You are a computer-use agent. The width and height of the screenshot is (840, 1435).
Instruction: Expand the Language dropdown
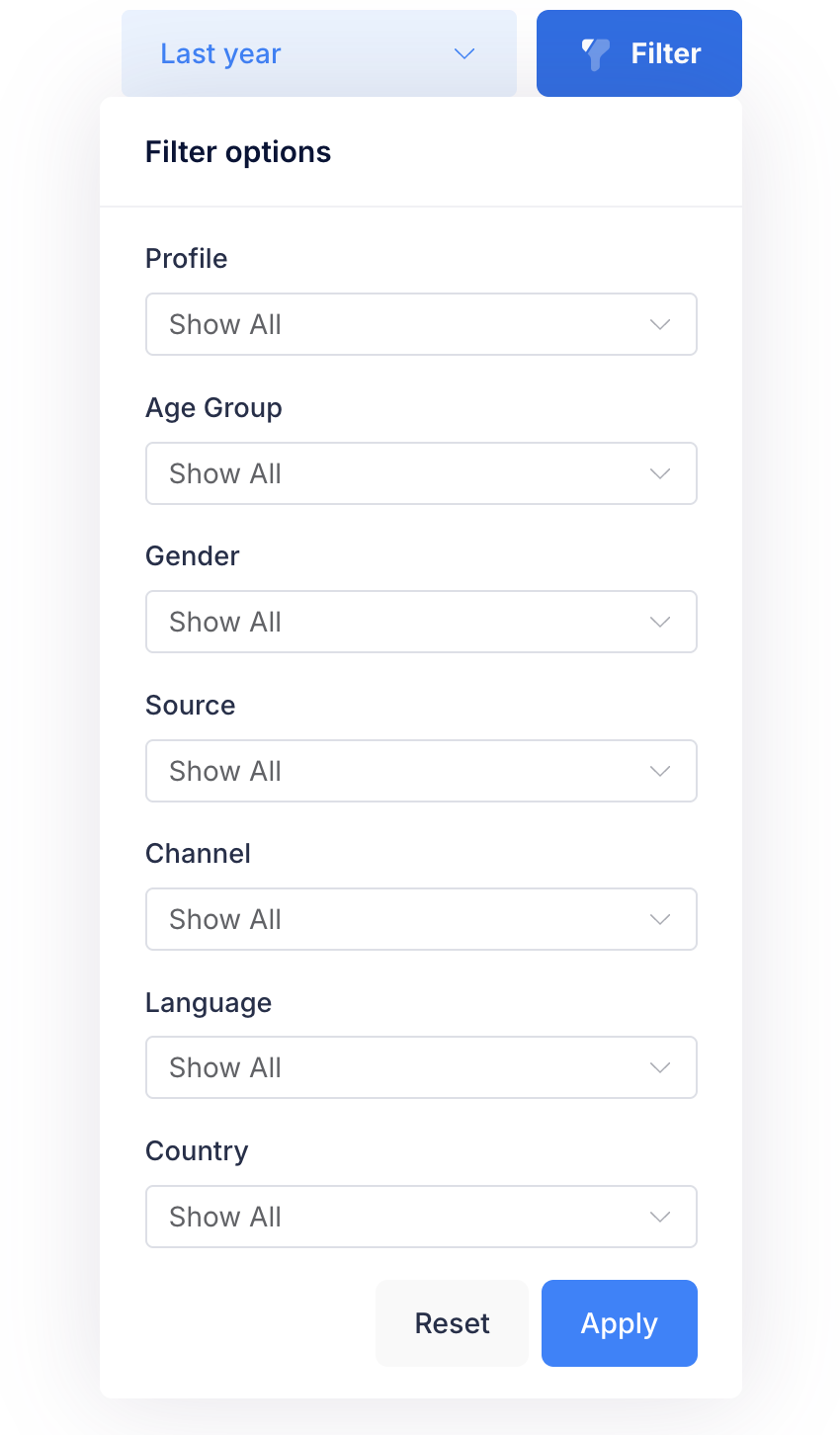pyautogui.click(x=421, y=1067)
